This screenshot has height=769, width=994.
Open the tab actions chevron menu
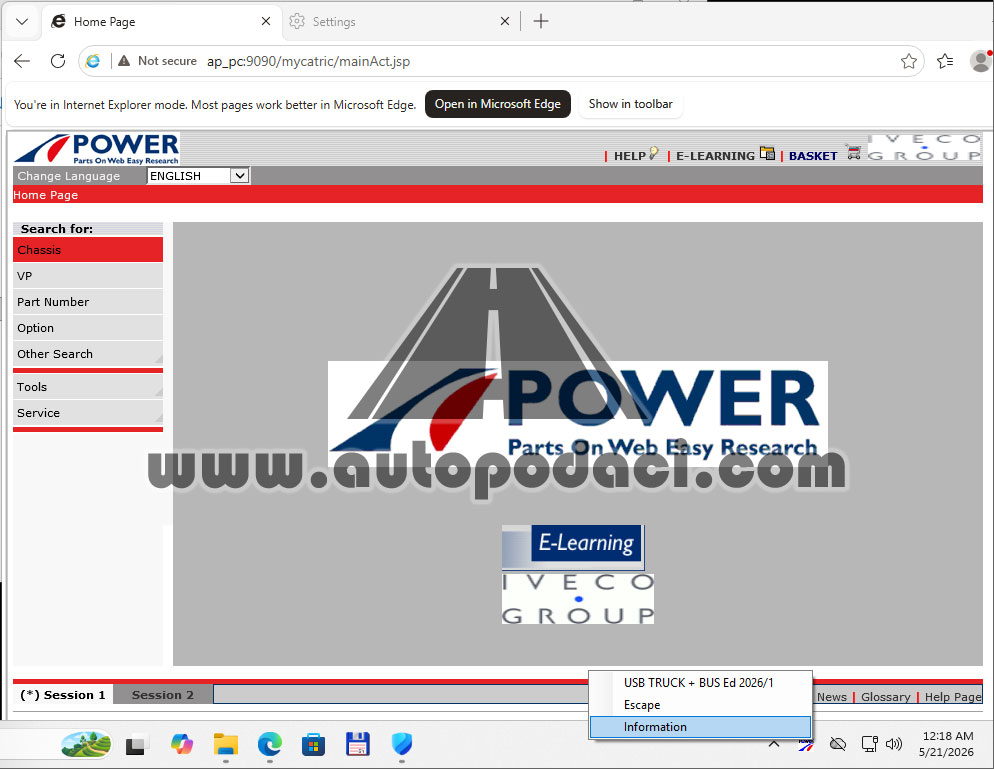(22, 22)
